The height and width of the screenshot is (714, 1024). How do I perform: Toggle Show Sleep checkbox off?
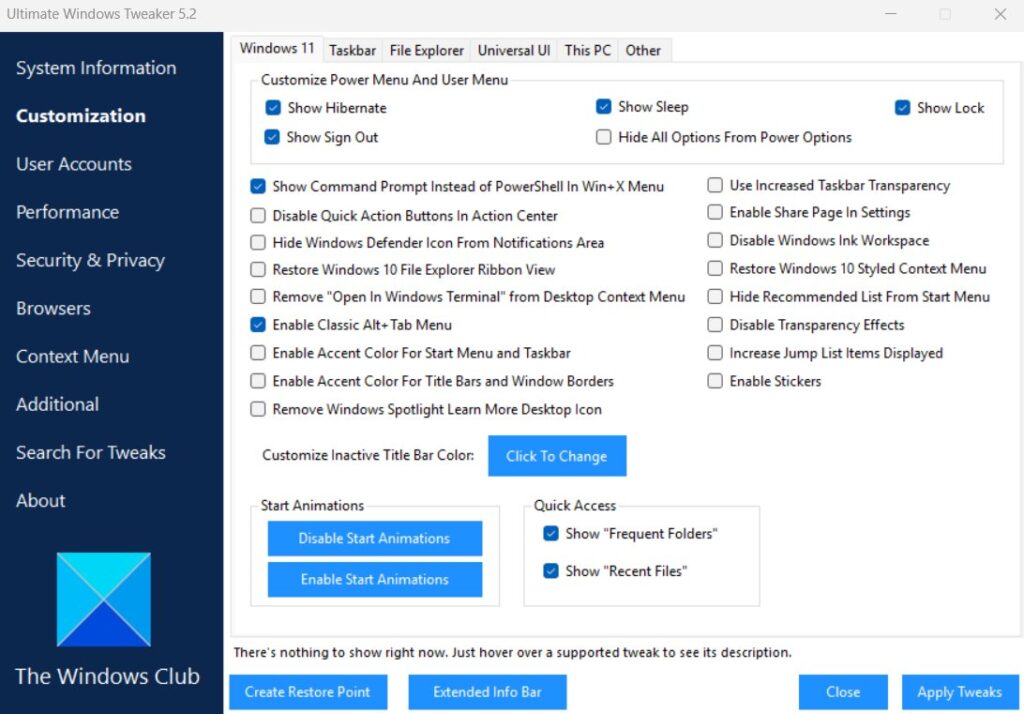(x=603, y=106)
